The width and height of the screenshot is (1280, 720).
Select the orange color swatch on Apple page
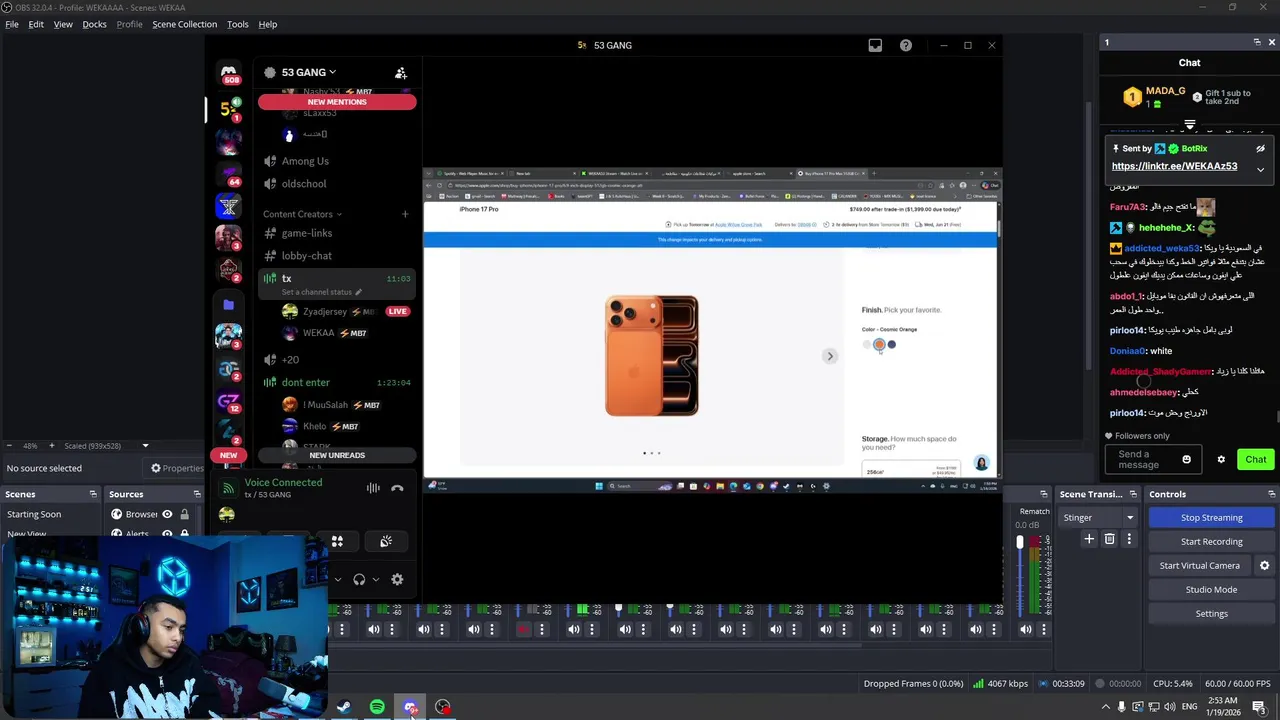coord(879,345)
